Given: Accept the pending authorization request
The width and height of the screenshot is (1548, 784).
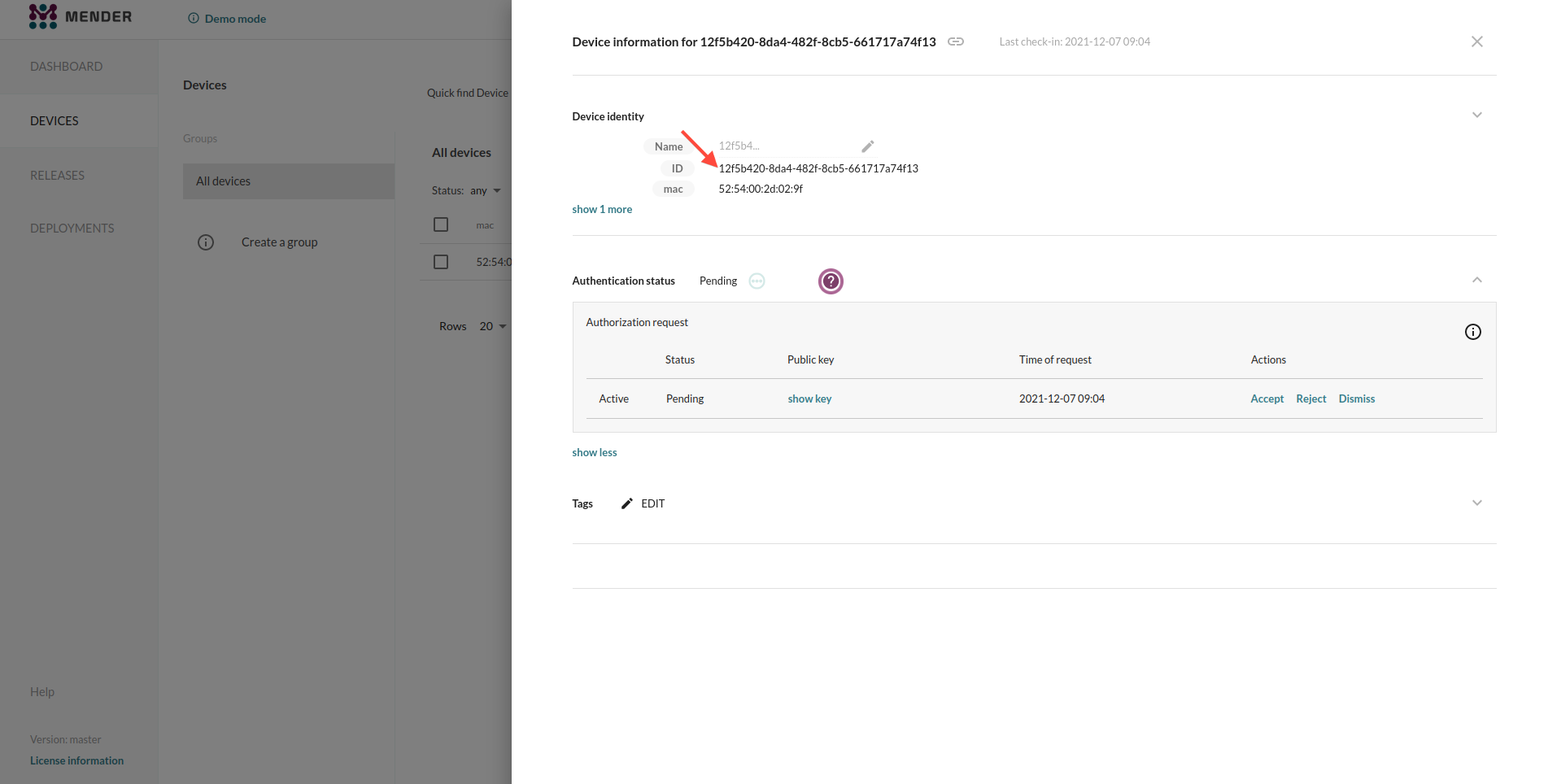Looking at the screenshot, I should point(1267,399).
